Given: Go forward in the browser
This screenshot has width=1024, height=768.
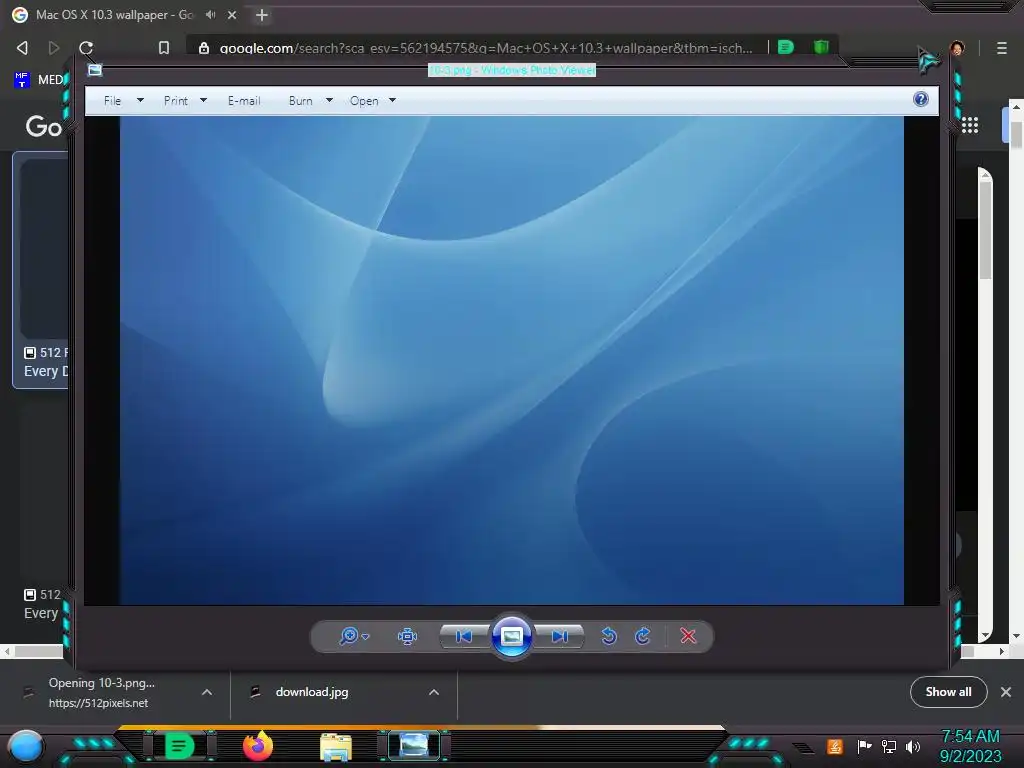Looking at the screenshot, I should tap(54, 48).
